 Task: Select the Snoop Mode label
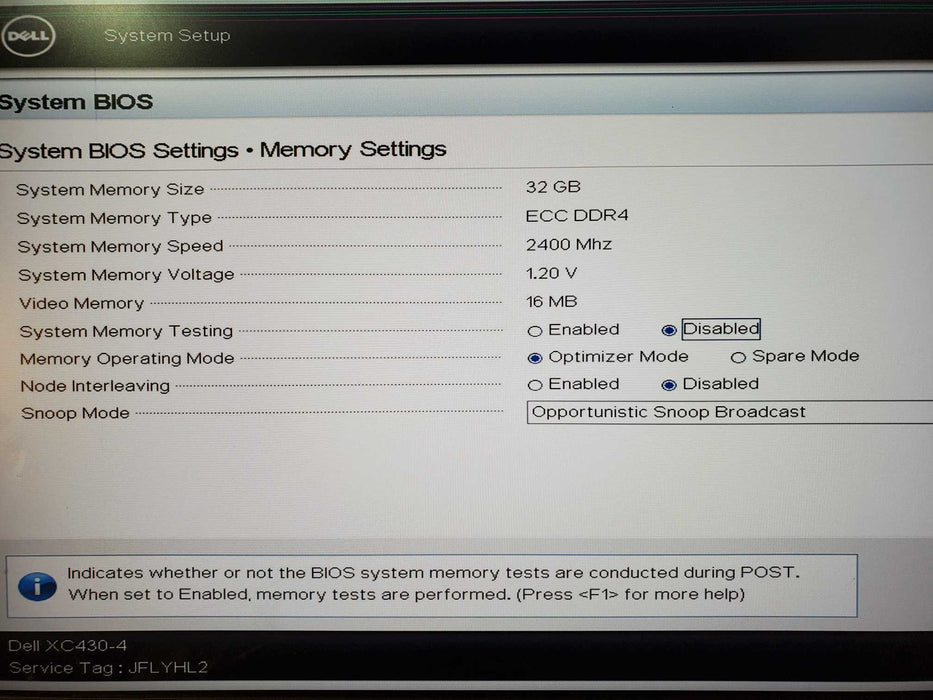pos(76,413)
